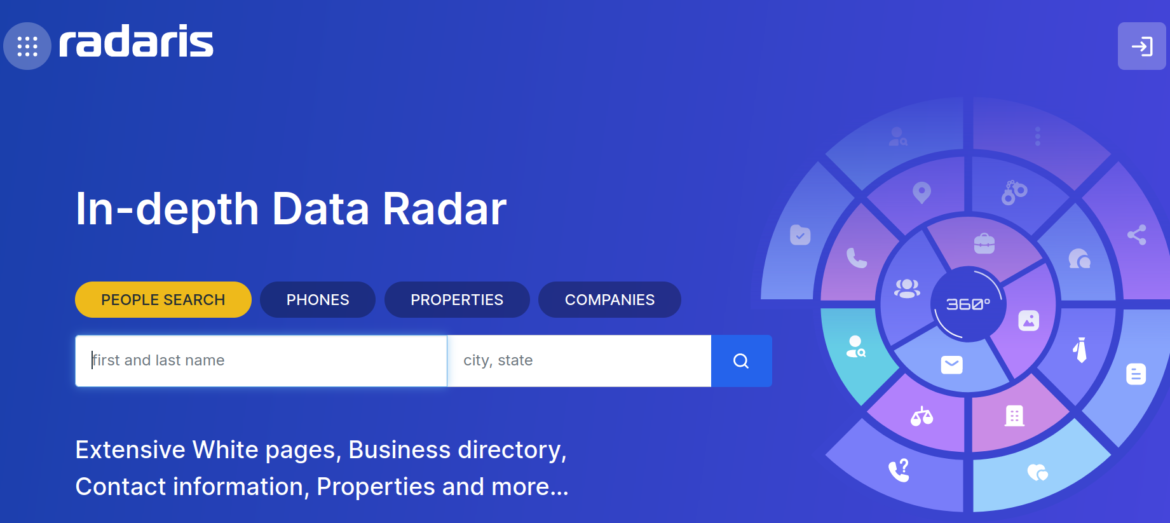Select the necktie radar segment
The width and height of the screenshot is (1170, 523).
pyautogui.click(x=1080, y=348)
